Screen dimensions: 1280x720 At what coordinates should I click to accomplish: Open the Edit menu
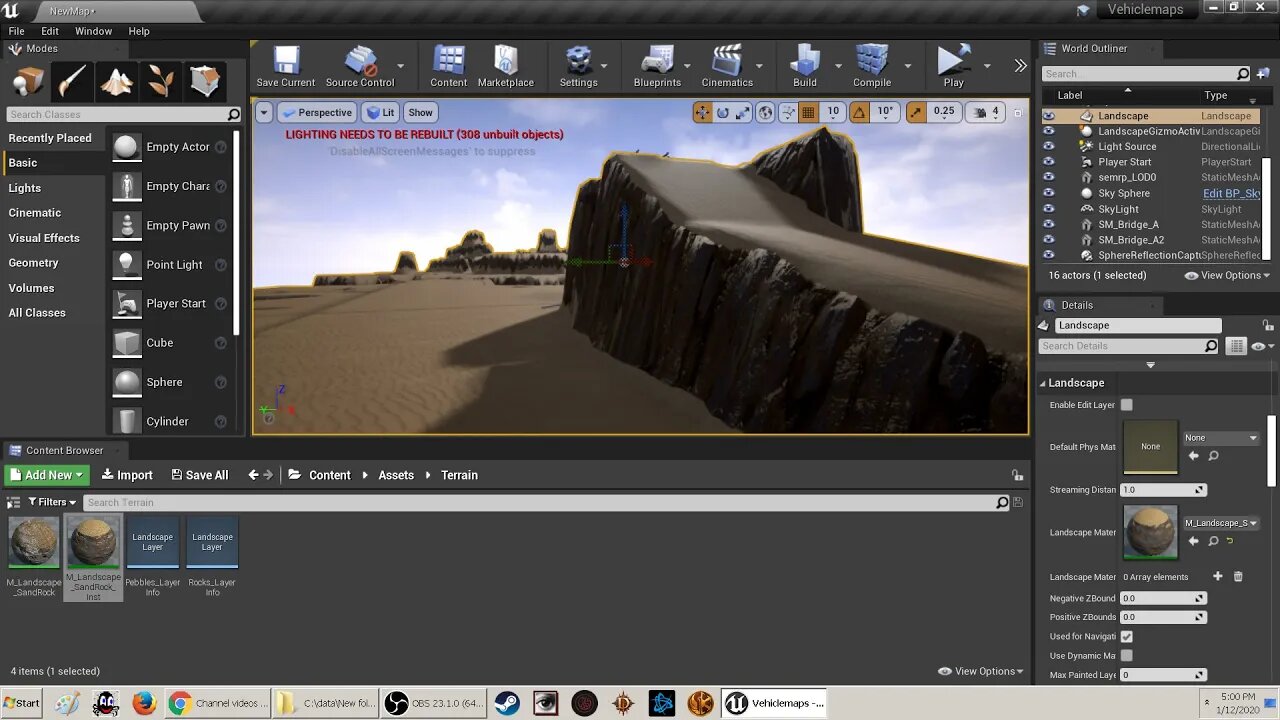point(50,31)
